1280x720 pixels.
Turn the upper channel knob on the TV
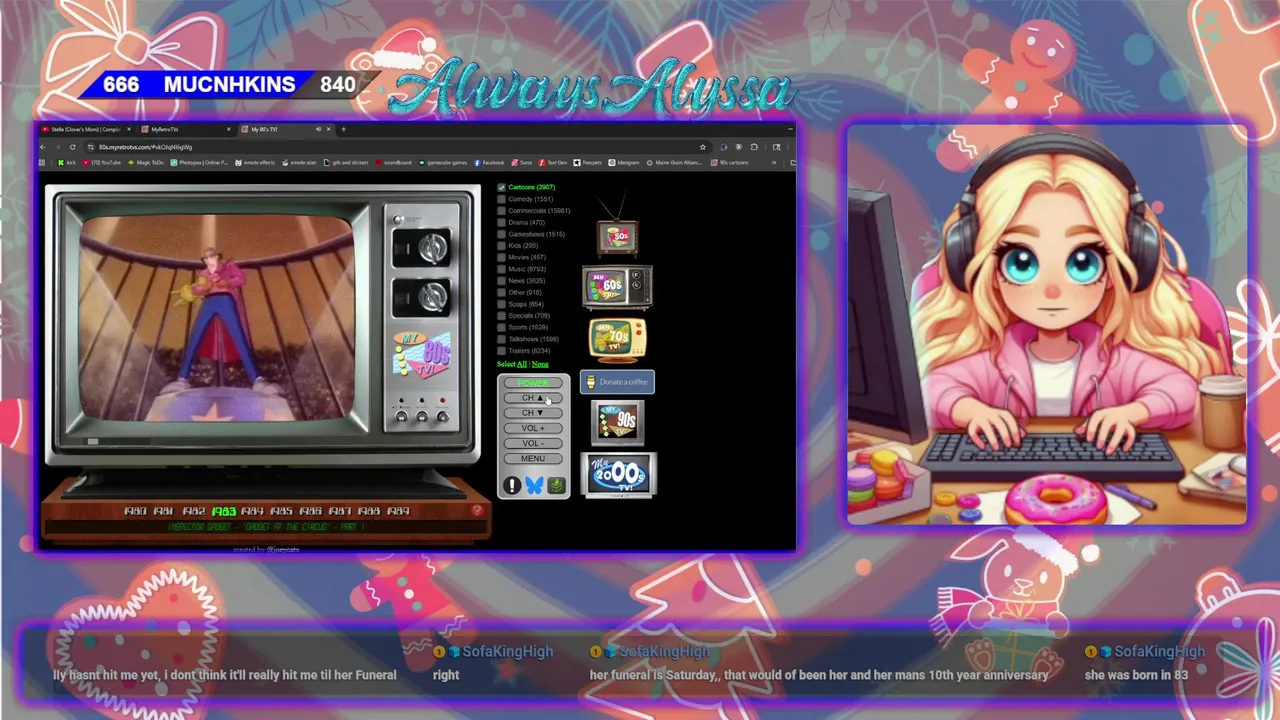click(432, 248)
